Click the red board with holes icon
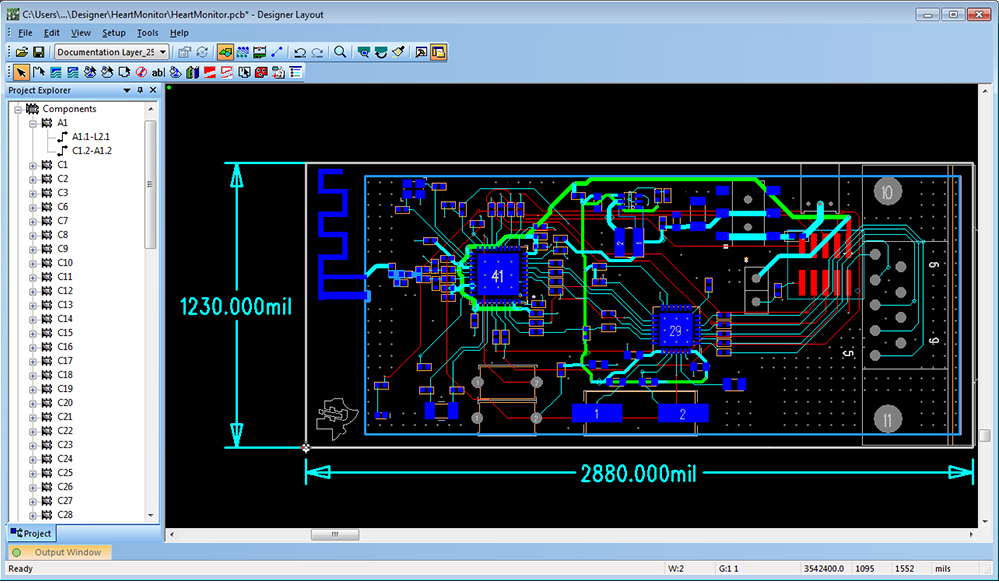Image resolution: width=999 pixels, height=583 pixels. [261, 72]
